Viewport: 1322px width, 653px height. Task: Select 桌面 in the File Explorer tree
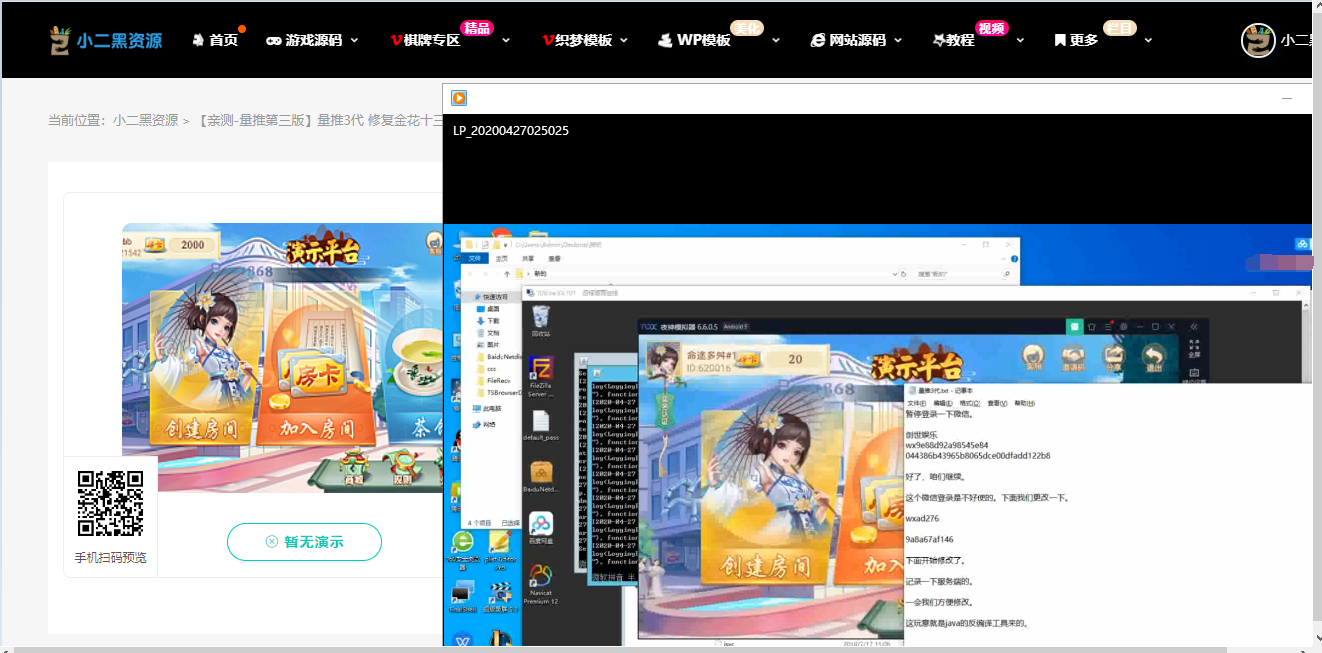[487, 309]
